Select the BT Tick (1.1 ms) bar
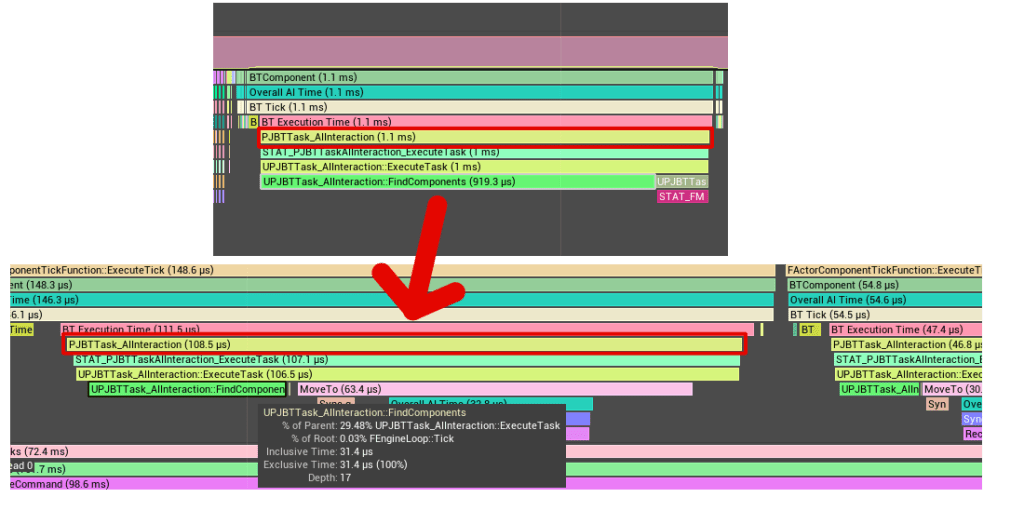The height and width of the screenshot is (524, 1024). coord(480,107)
